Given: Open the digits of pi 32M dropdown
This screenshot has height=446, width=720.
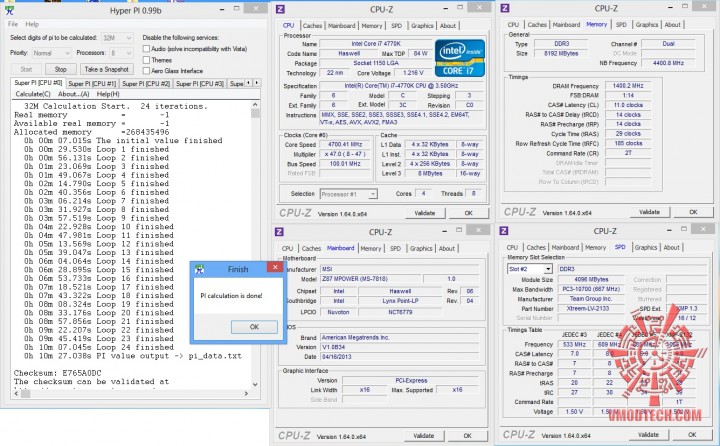Looking at the screenshot, I should [117, 38].
